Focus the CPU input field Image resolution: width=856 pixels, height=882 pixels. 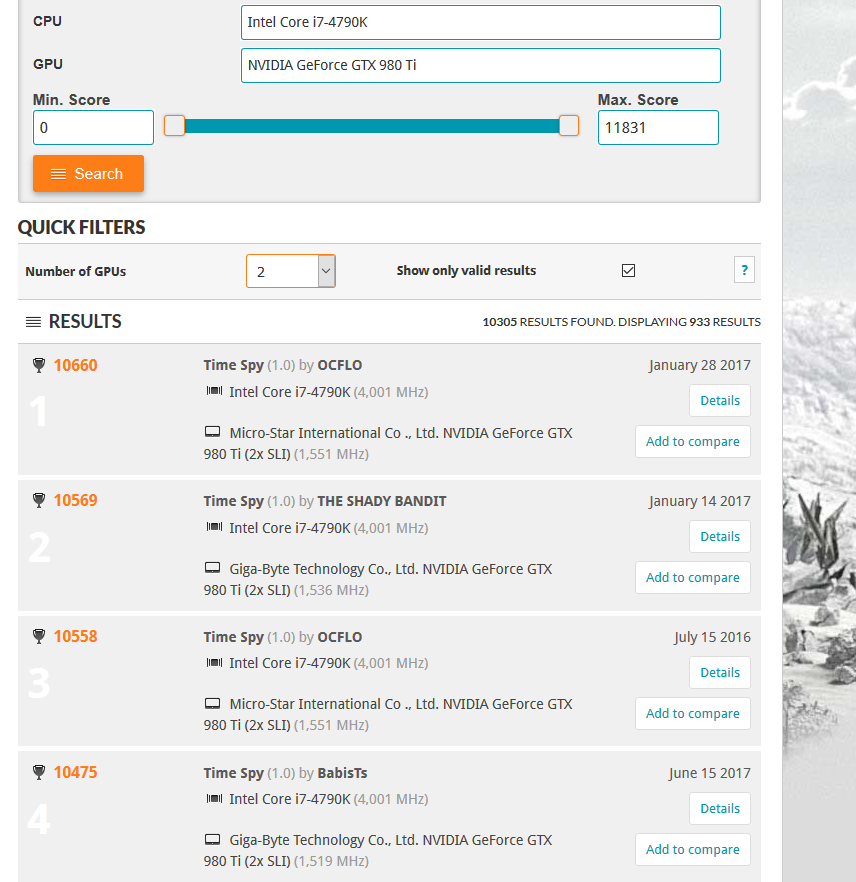click(x=481, y=22)
